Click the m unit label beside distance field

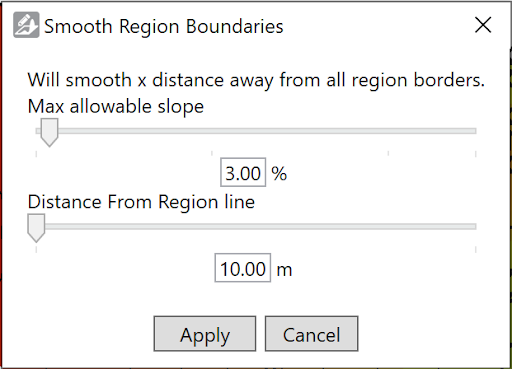coord(284,270)
